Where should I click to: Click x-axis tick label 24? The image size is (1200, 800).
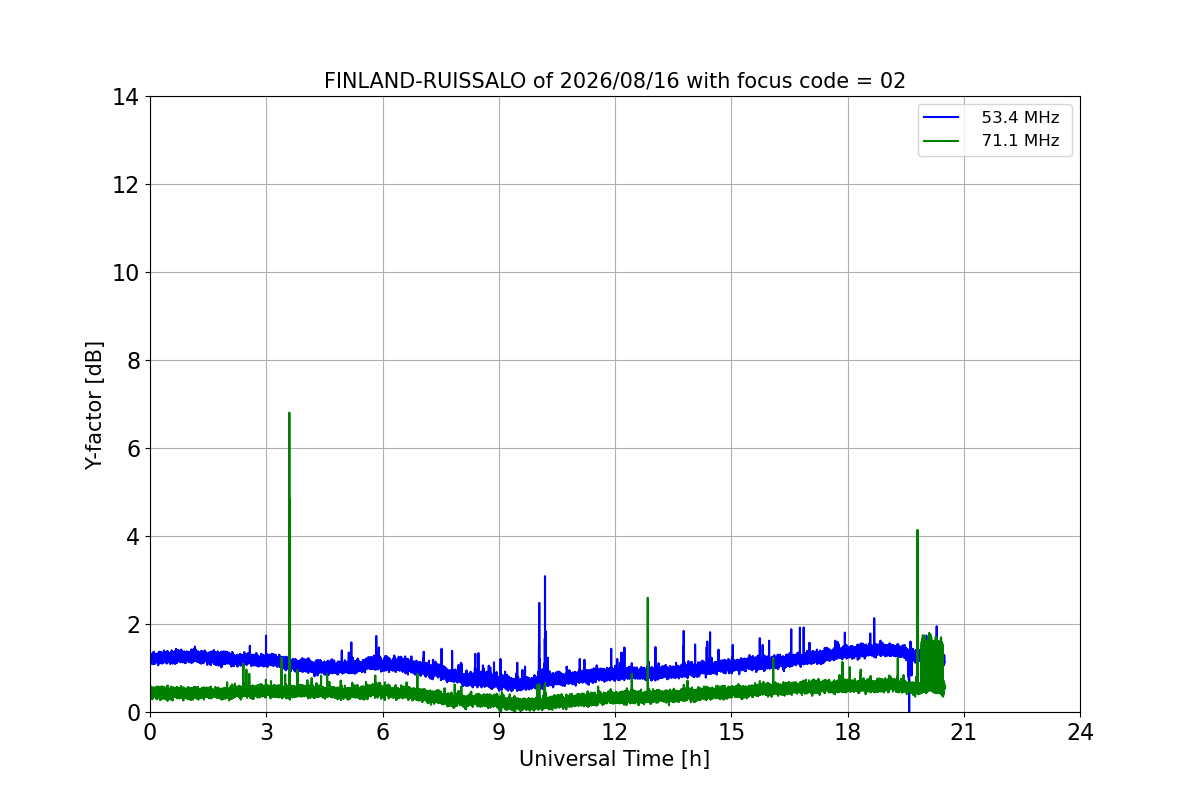[1080, 733]
